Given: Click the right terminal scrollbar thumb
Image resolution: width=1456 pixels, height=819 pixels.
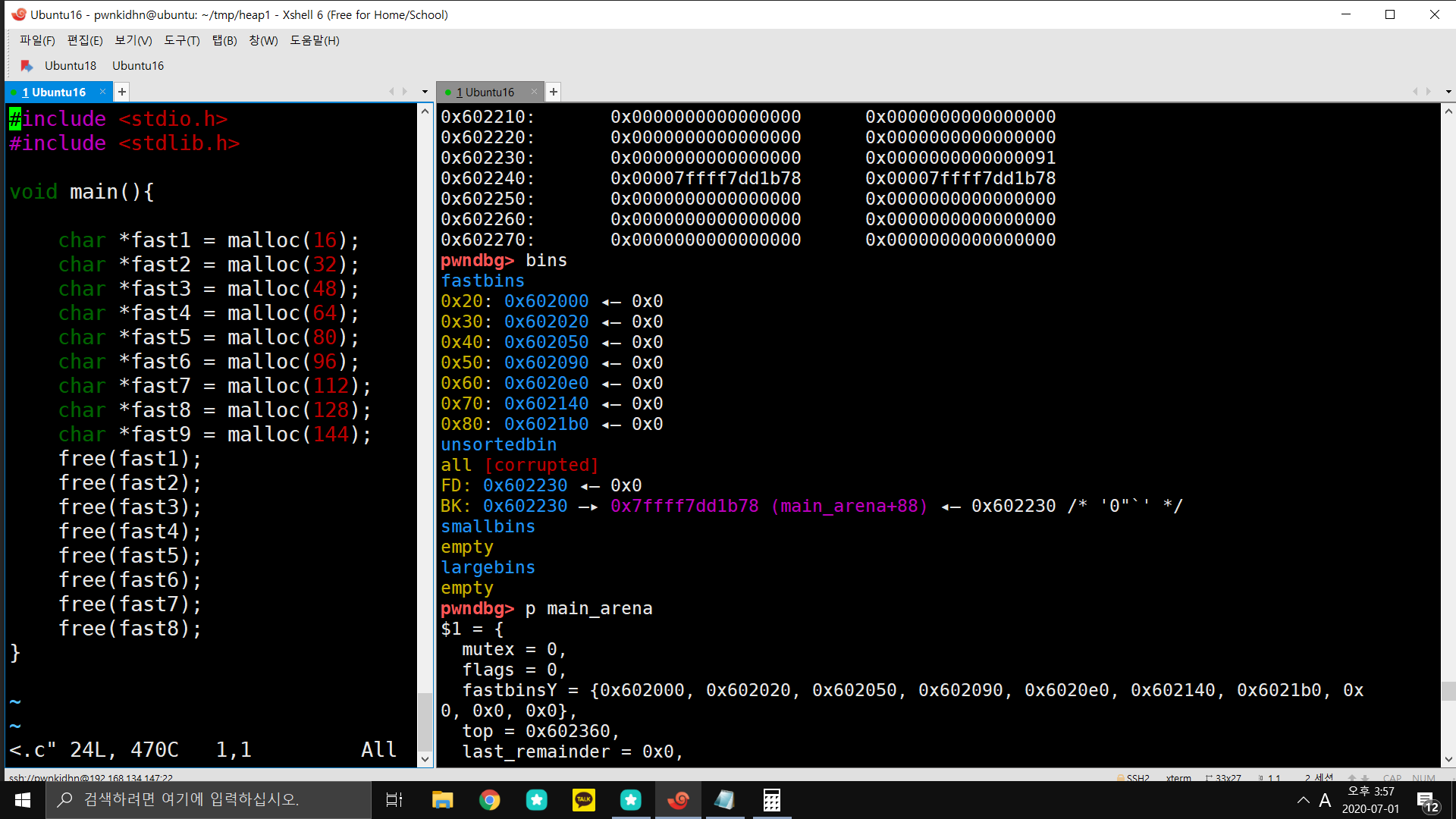Looking at the screenshot, I should click(1448, 691).
